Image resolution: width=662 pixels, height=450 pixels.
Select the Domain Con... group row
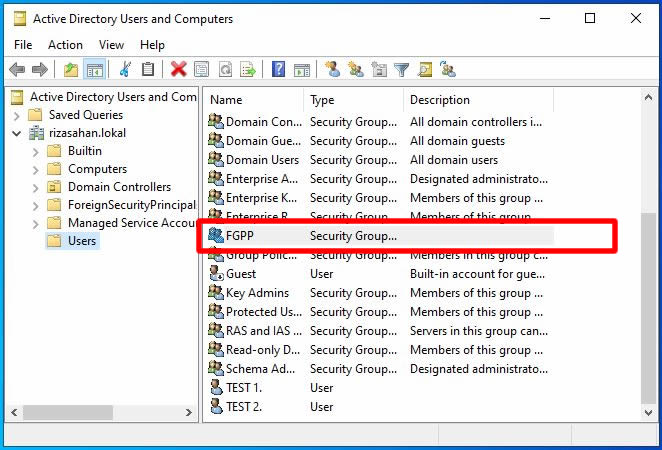click(x=380, y=122)
